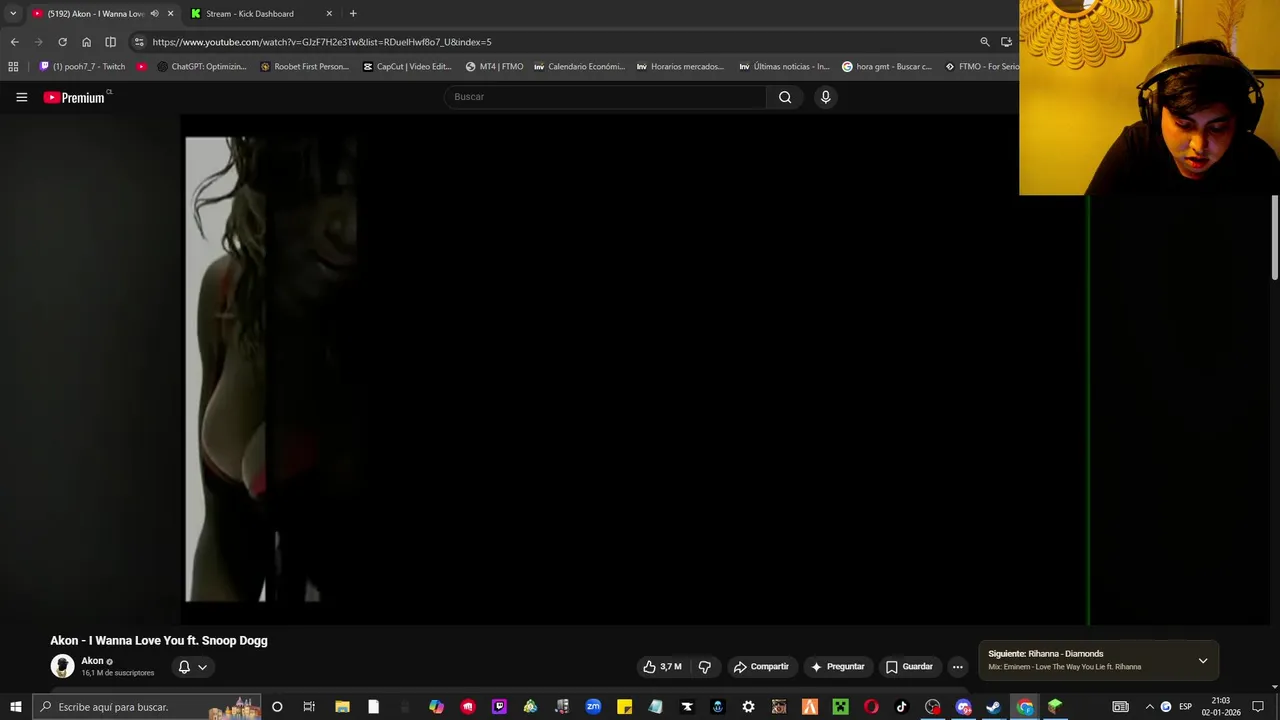This screenshot has width=1280, height=720.
Task: Open CapCut | Video Edit bookmark
Action: [407, 67]
